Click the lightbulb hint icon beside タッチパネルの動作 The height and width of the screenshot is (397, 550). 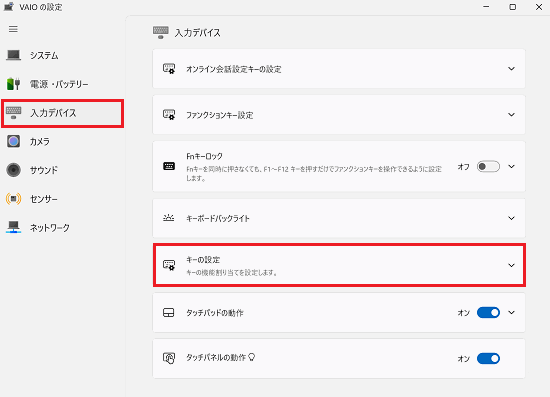[x=251, y=357]
